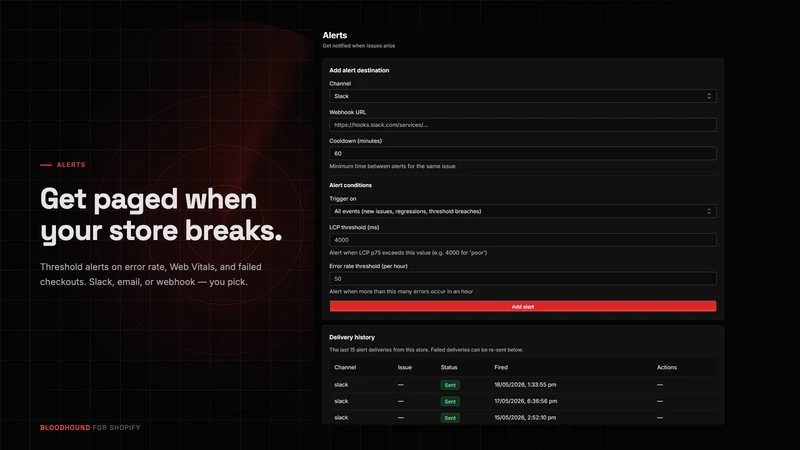Click the Add alert destination heading
The height and width of the screenshot is (450, 800).
coord(359,70)
